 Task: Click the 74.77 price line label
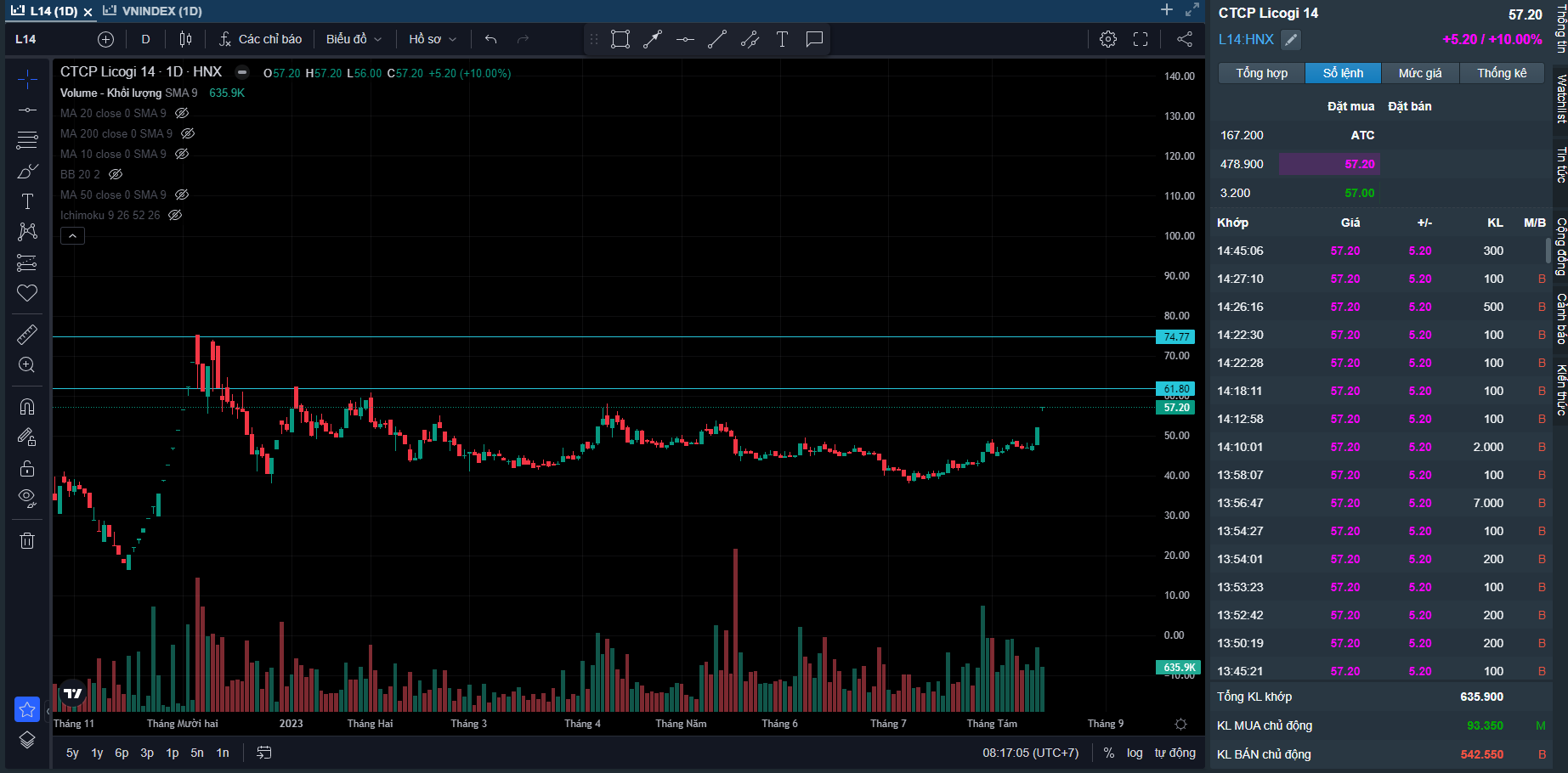pos(1176,337)
